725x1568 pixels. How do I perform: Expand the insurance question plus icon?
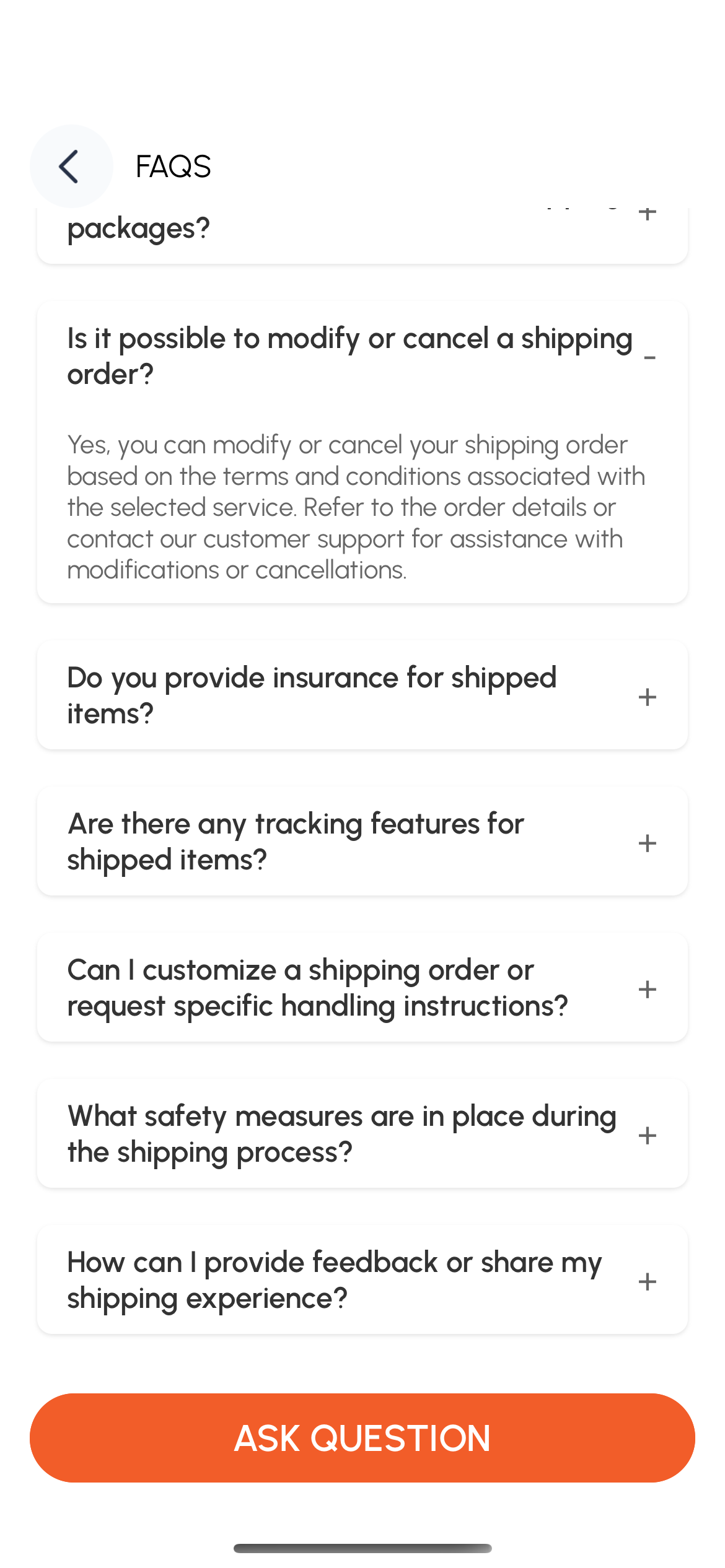647,697
